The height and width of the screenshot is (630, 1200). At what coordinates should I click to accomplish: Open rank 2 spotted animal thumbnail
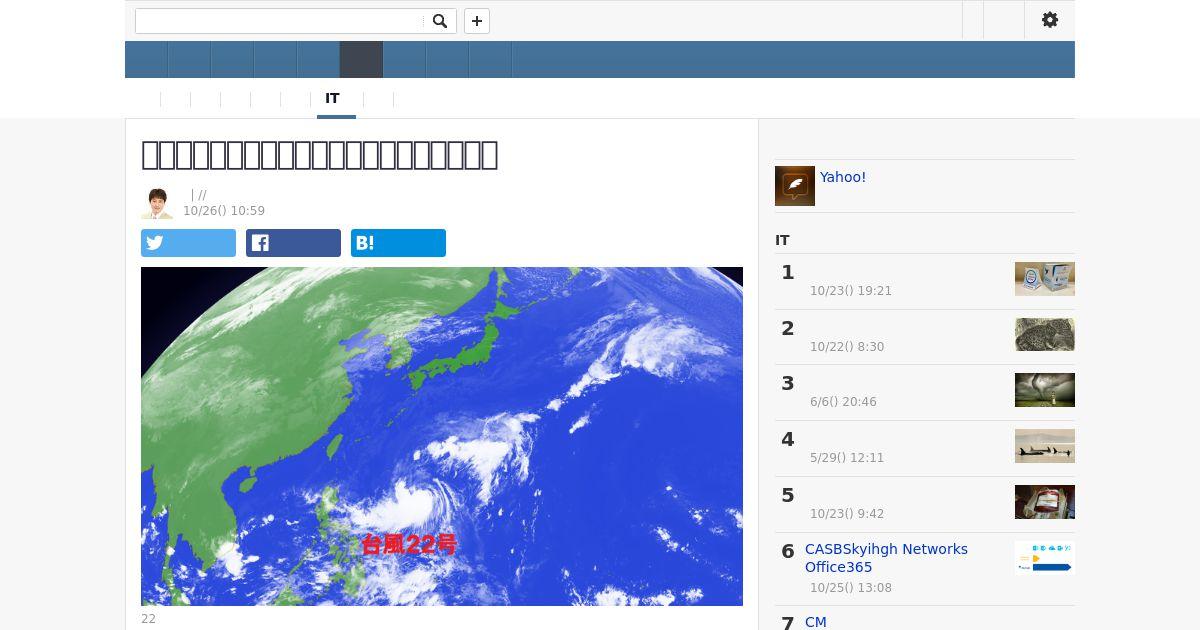[x=1045, y=335]
